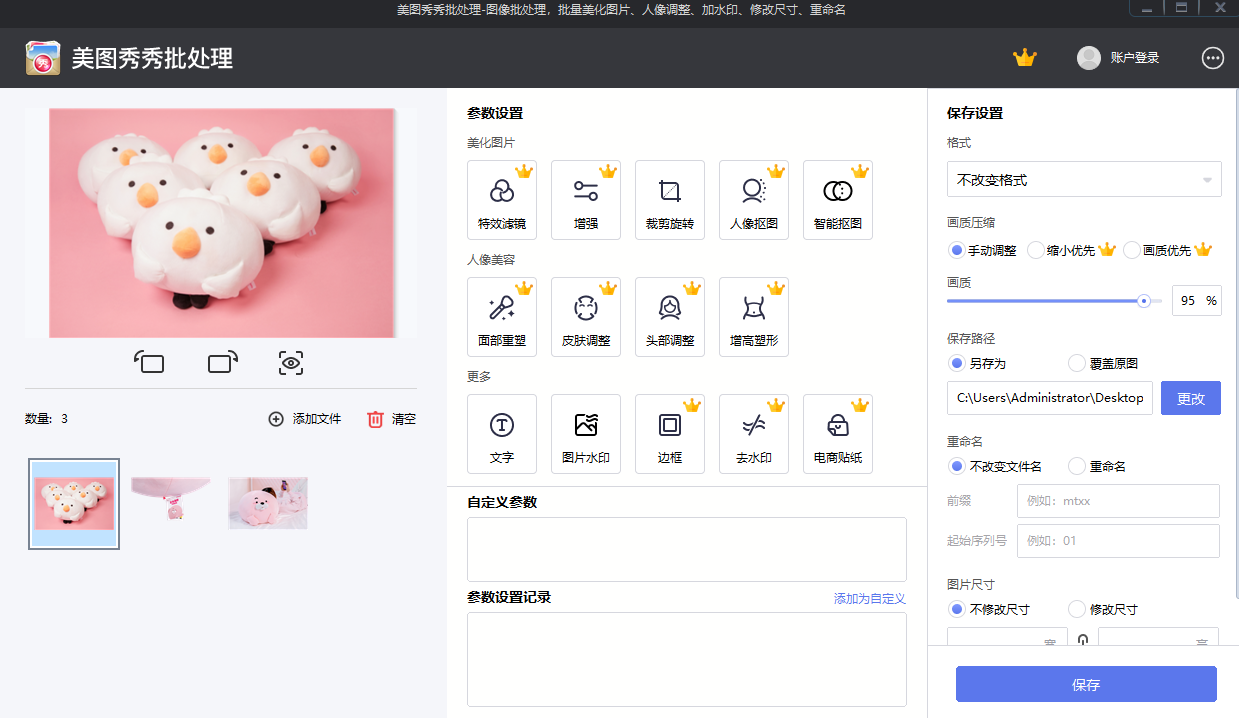Screen dimensions: 1239x718
Task: Select the third thumbnail with pink bear
Action: coord(268,503)
